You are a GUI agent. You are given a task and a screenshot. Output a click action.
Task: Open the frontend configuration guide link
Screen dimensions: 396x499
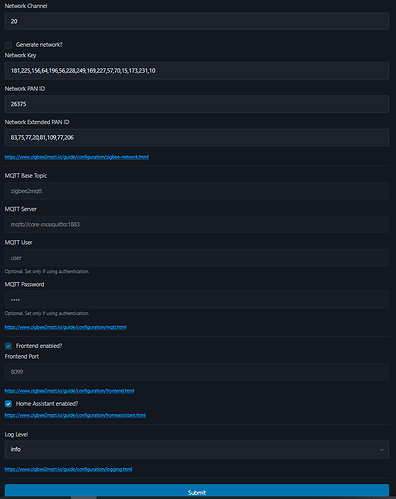coord(69,391)
